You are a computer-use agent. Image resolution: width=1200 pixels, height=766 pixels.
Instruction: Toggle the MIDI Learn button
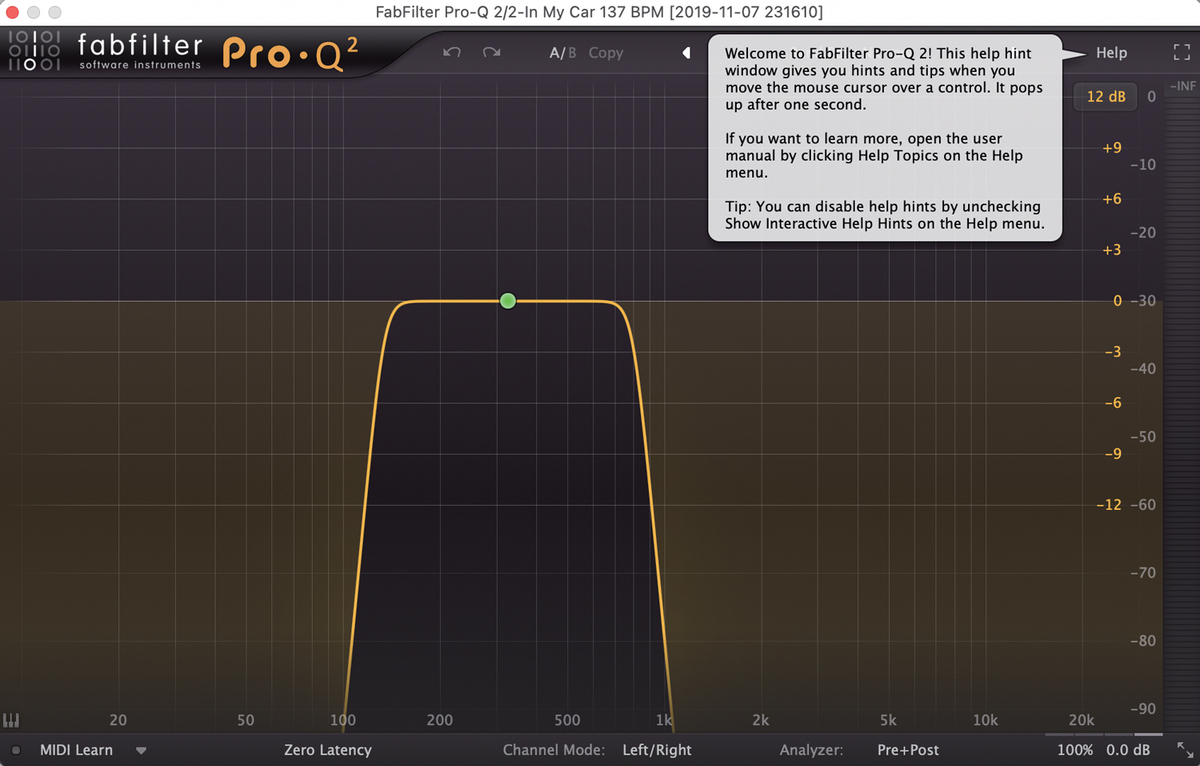click(76, 750)
